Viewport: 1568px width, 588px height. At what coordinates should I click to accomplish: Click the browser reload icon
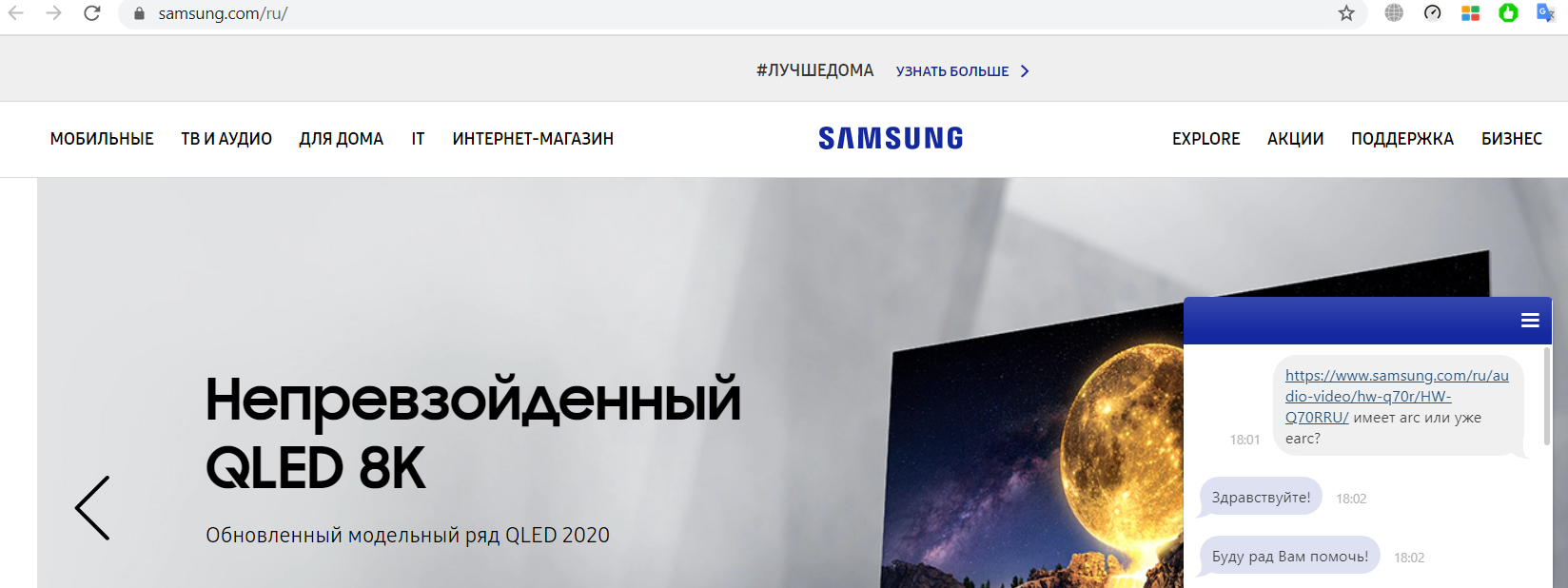[91, 13]
